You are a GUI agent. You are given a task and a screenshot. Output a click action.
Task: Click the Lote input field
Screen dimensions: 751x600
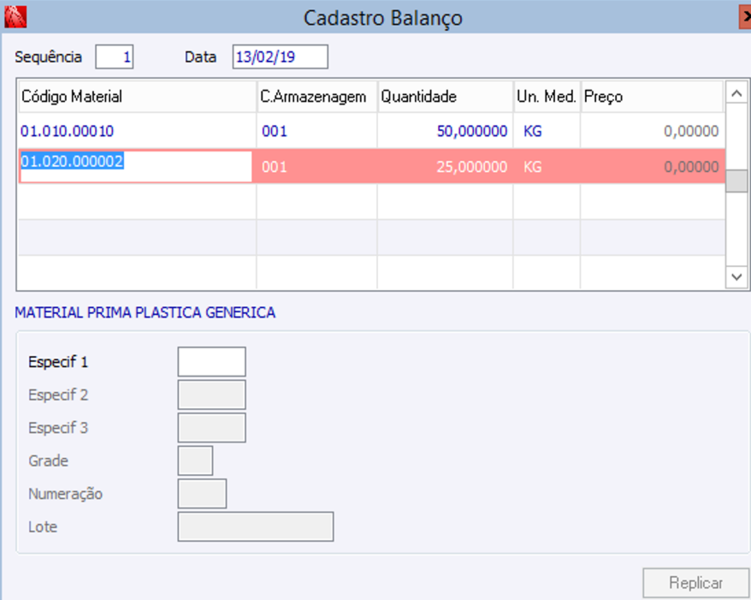(256, 527)
